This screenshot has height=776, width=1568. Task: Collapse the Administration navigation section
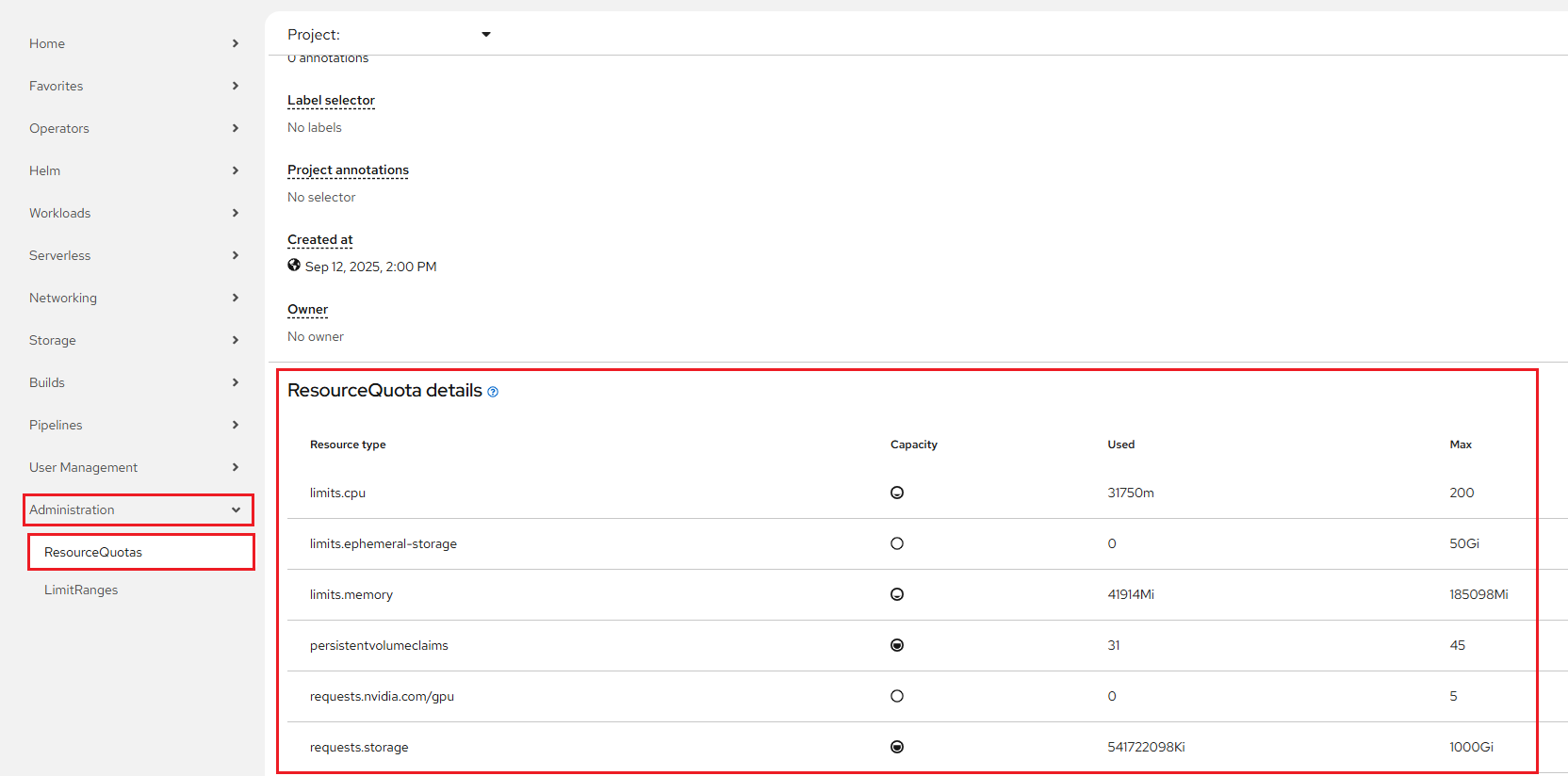tap(138, 509)
